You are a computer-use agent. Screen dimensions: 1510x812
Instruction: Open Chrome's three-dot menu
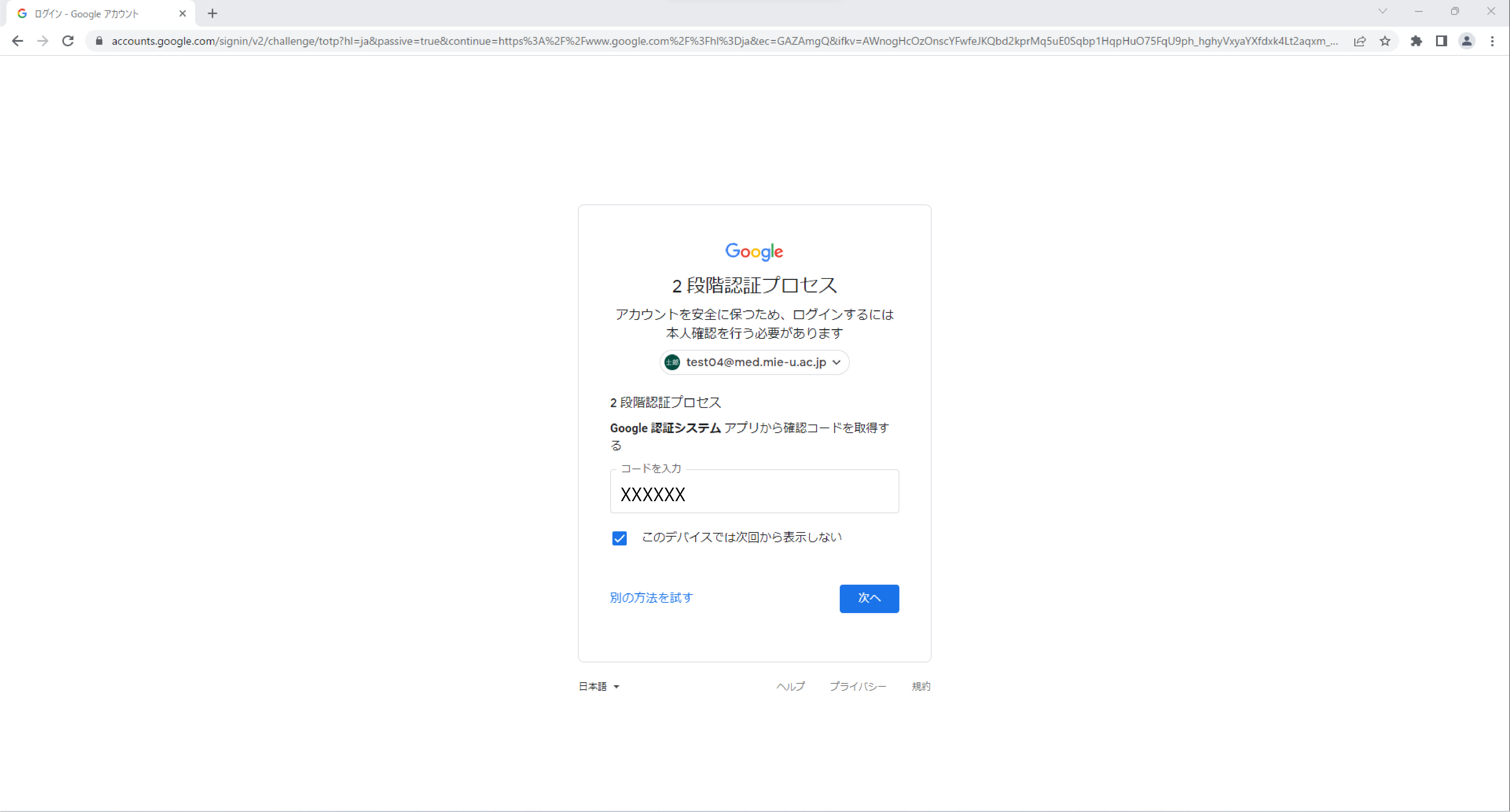(1492, 41)
